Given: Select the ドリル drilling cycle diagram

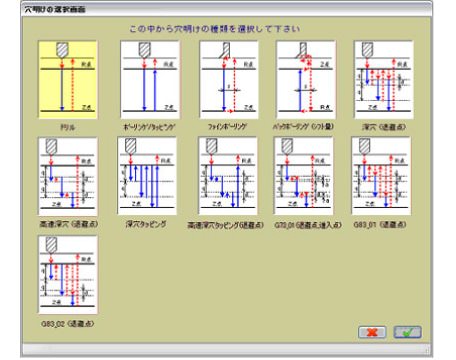Looking at the screenshot, I should click(x=68, y=80).
